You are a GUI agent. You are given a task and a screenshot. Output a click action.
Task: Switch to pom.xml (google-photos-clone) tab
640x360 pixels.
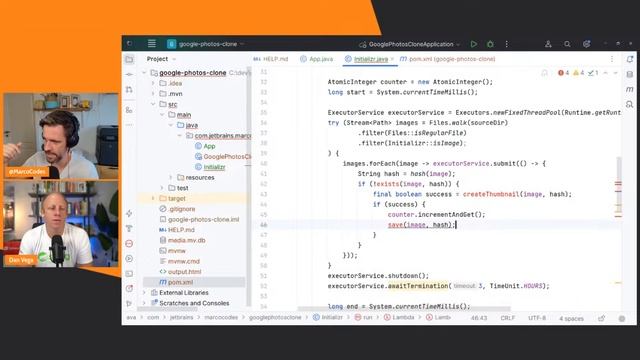coord(447,59)
